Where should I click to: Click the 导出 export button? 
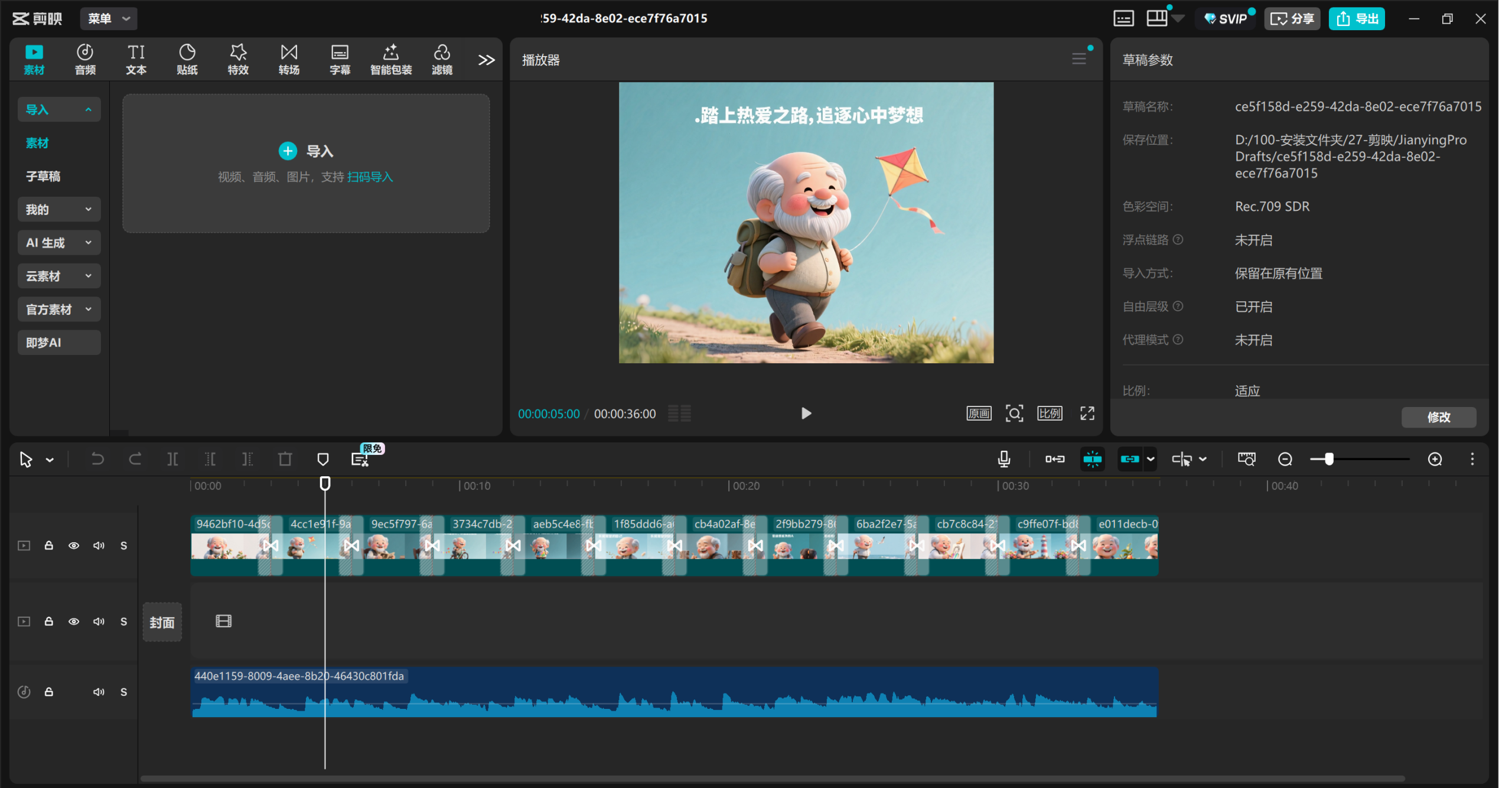[1357, 18]
